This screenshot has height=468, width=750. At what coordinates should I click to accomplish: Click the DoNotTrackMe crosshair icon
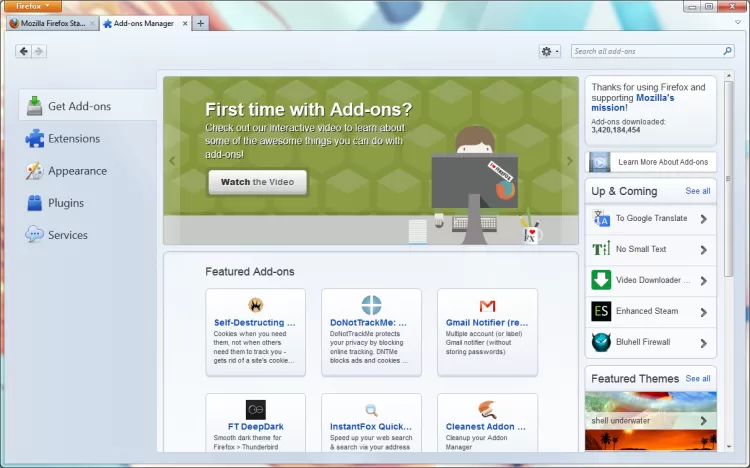(371, 305)
